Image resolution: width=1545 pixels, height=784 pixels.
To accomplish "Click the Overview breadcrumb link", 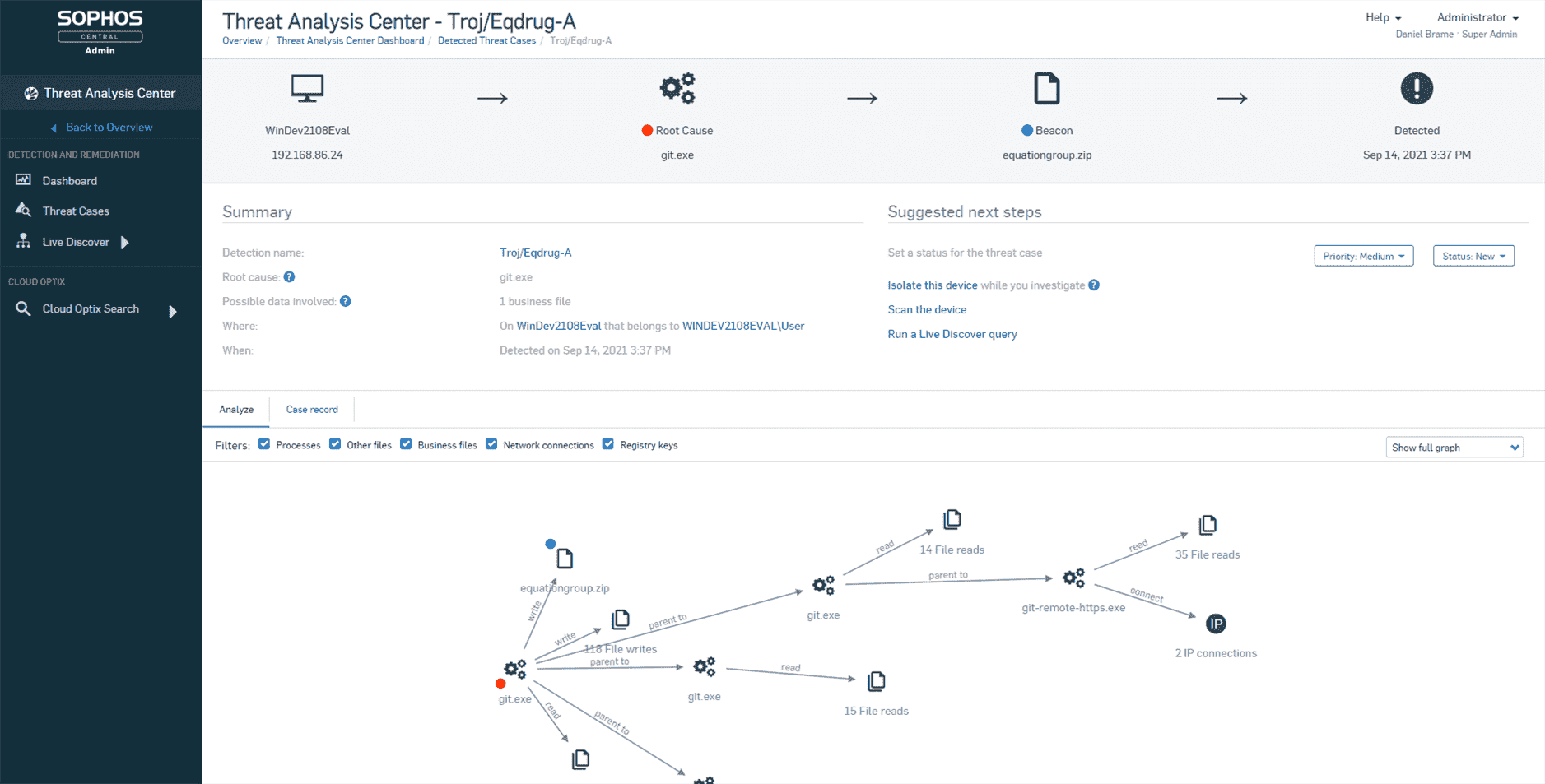I will 242,41.
